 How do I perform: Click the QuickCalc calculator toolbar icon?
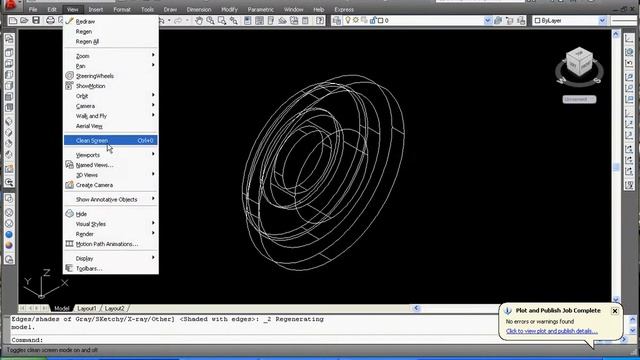coord(305,20)
